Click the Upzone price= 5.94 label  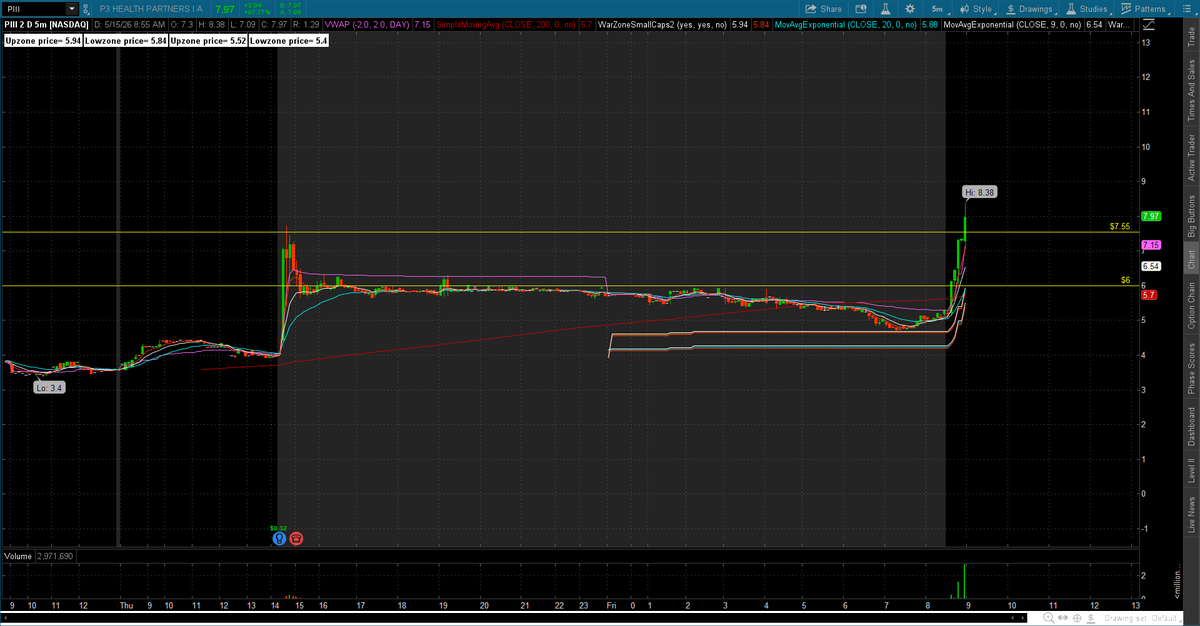[43, 41]
